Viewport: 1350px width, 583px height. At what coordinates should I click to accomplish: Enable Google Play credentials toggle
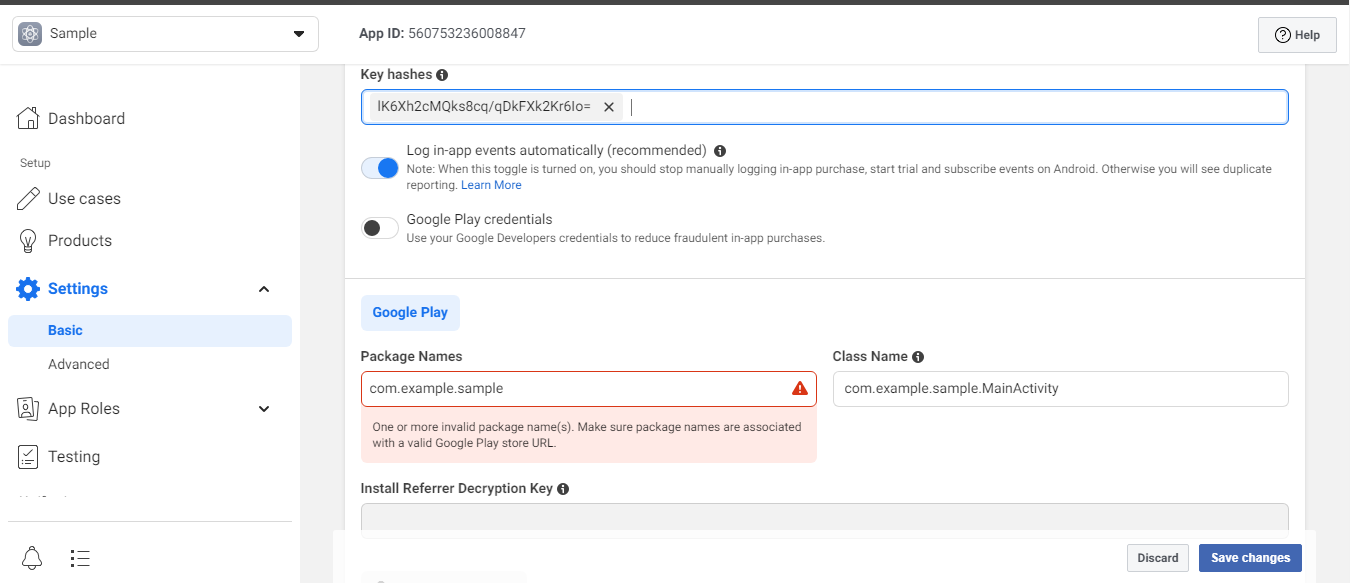pos(380,228)
